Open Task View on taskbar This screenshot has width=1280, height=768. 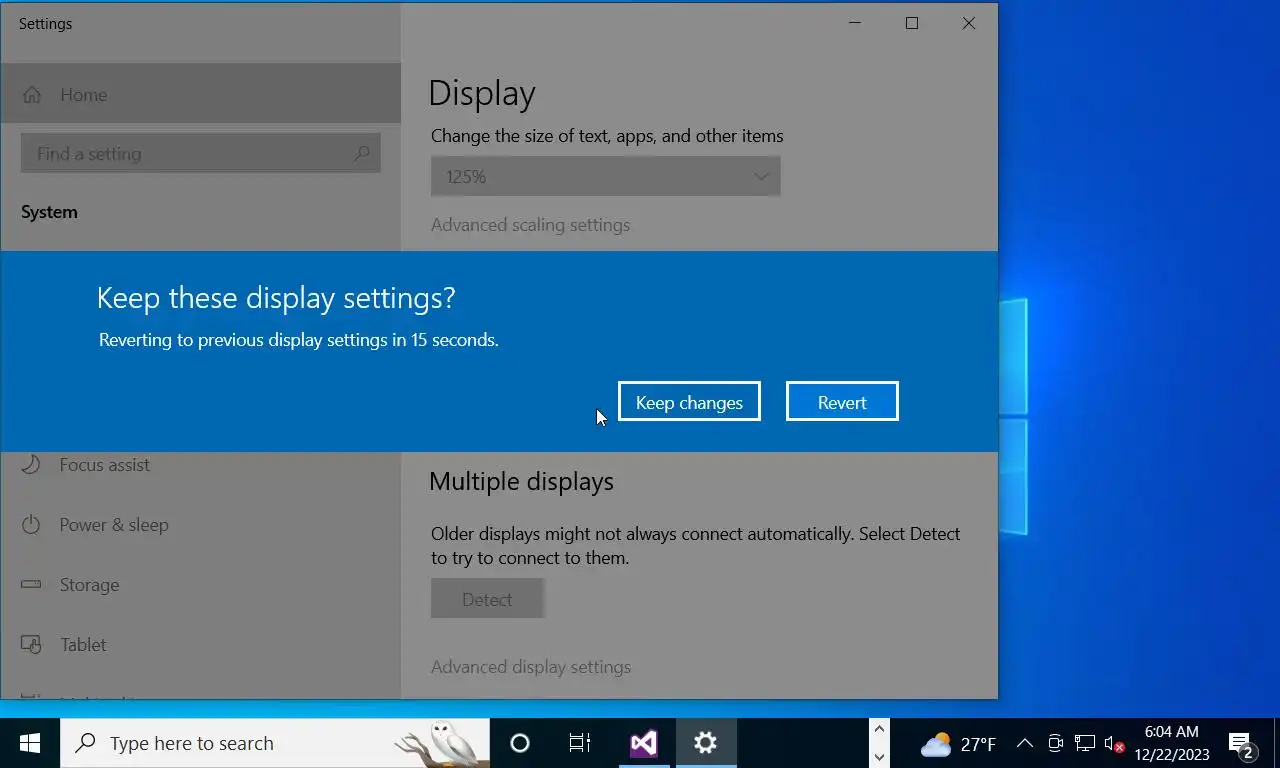580,743
